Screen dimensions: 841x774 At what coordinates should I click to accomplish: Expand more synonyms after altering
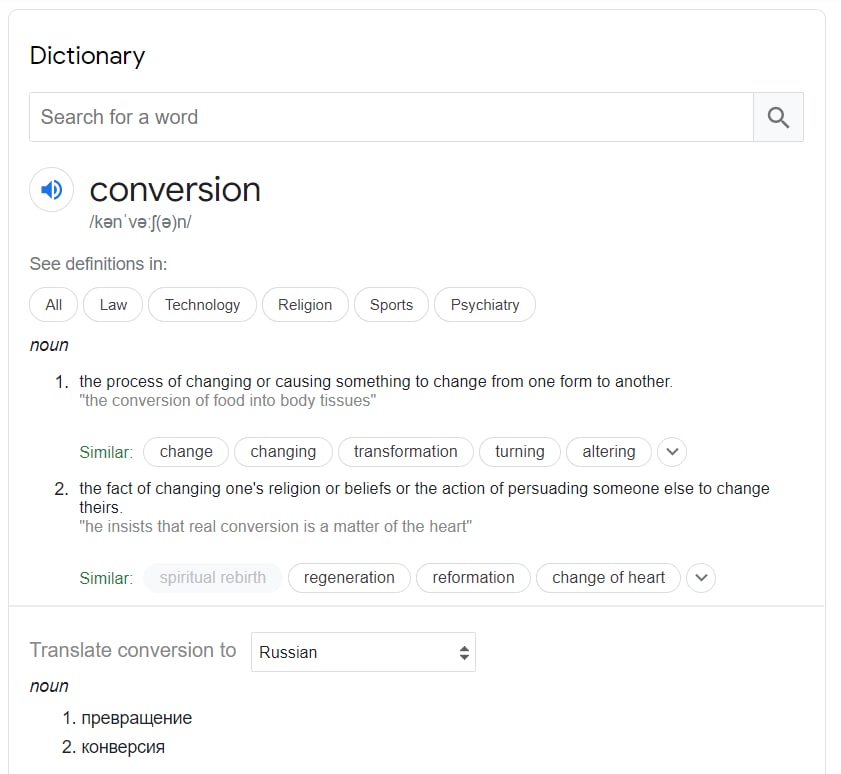(x=672, y=452)
